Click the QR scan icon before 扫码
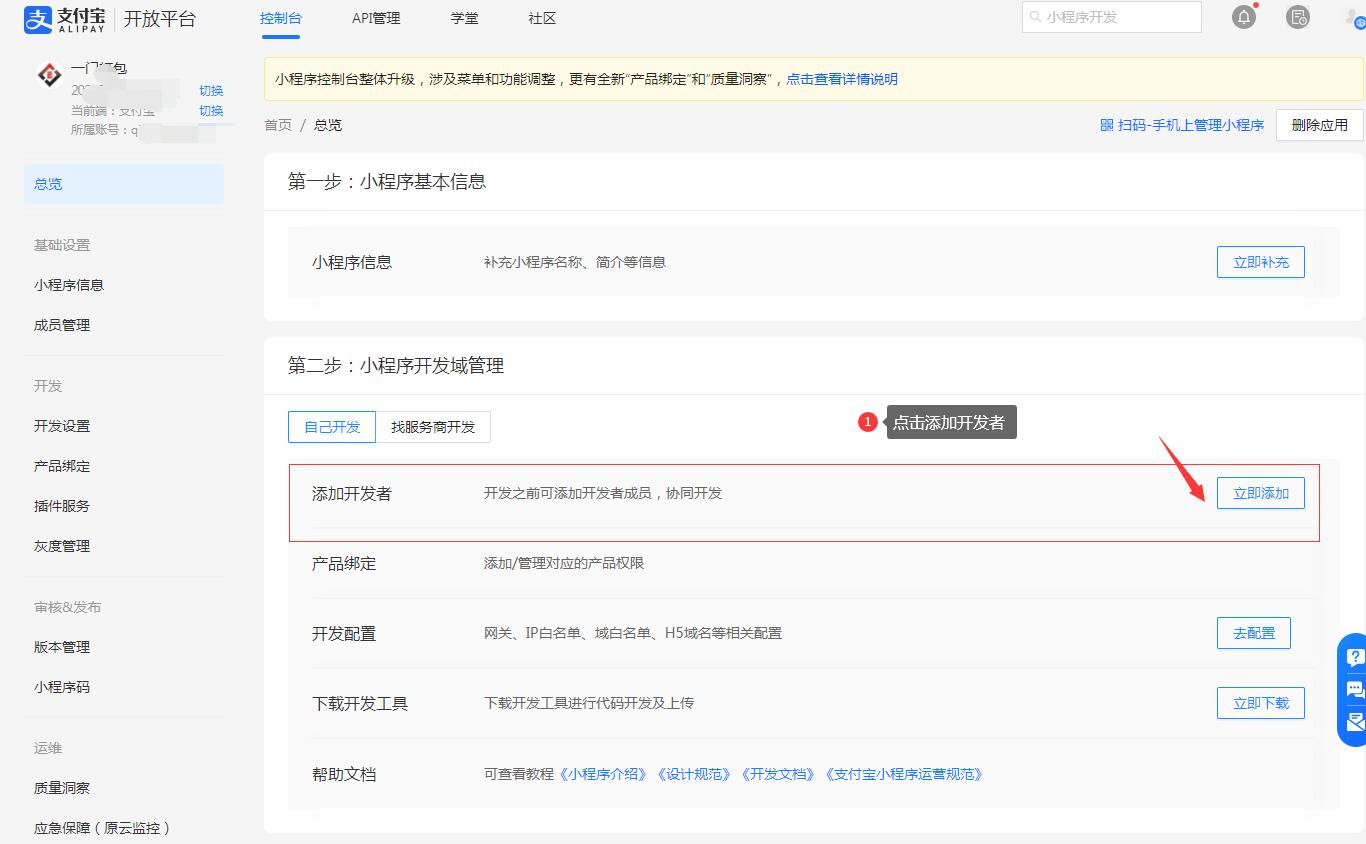Viewport: 1366px width, 844px height. pyautogui.click(x=1106, y=125)
